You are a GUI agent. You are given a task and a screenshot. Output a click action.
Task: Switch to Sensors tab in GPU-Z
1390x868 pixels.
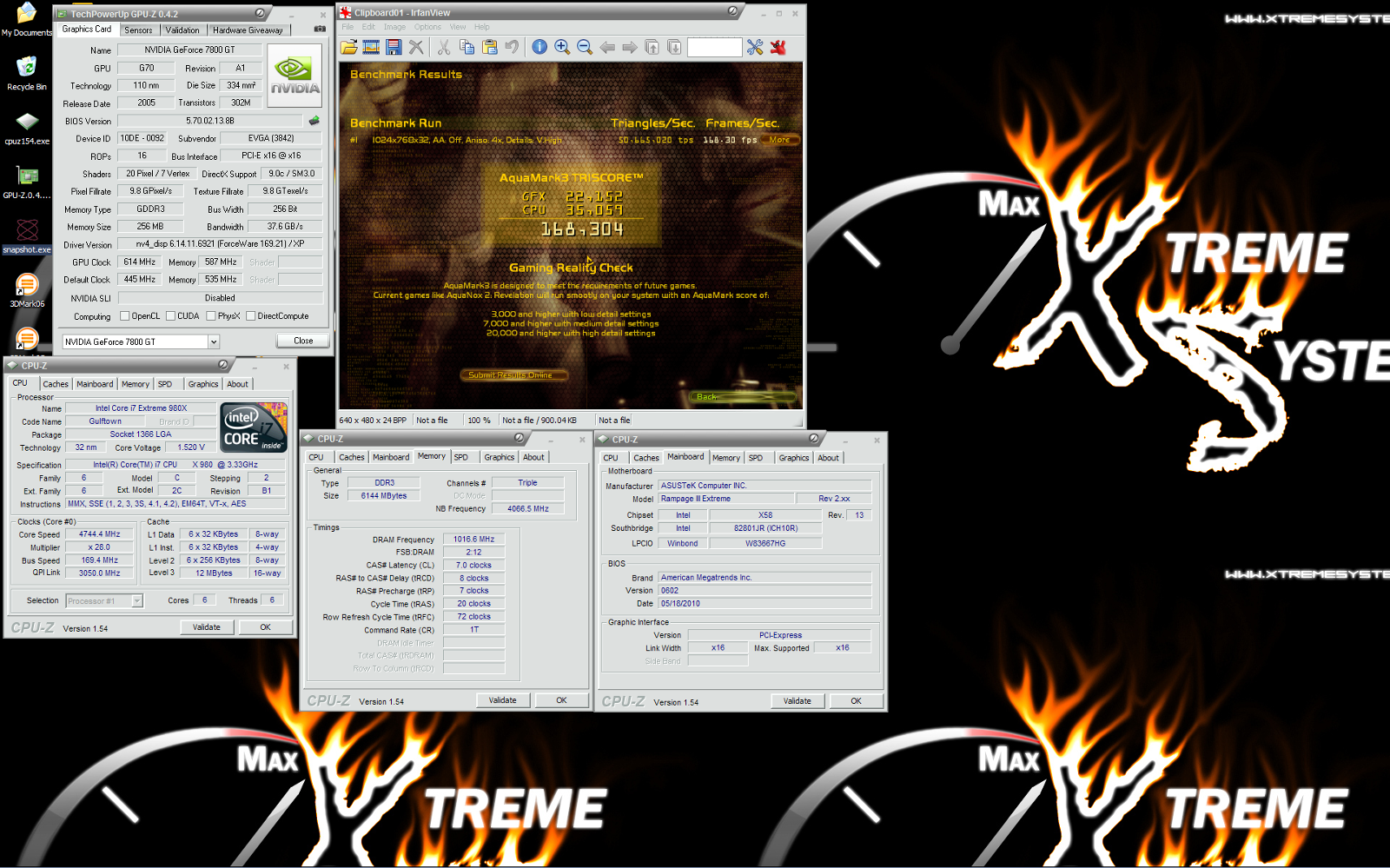pyautogui.click(x=138, y=30)
